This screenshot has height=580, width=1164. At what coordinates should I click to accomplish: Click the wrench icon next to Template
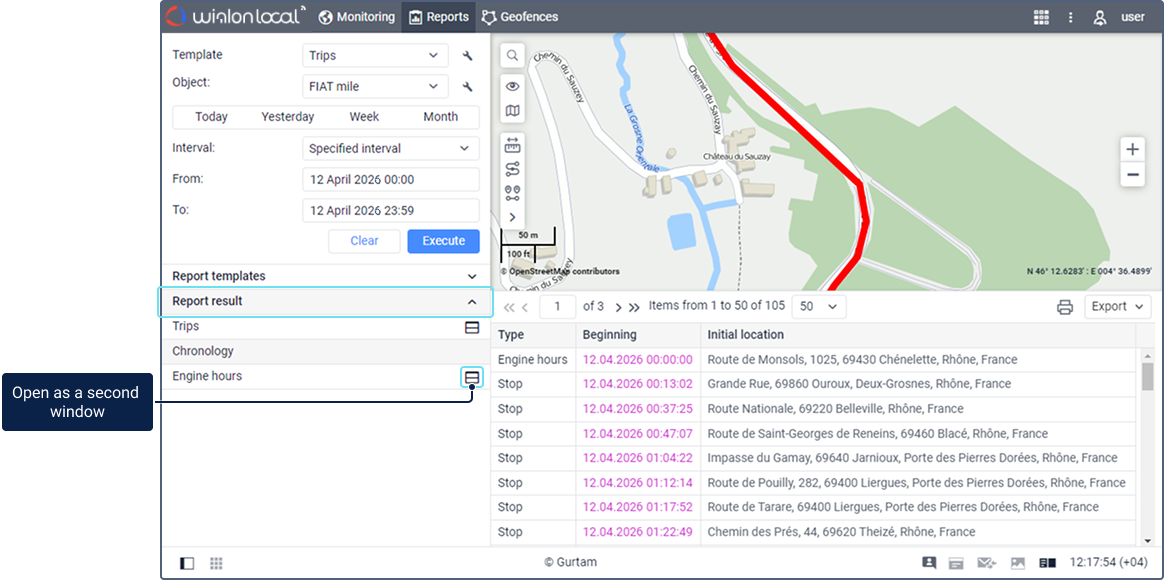(467, 56)
